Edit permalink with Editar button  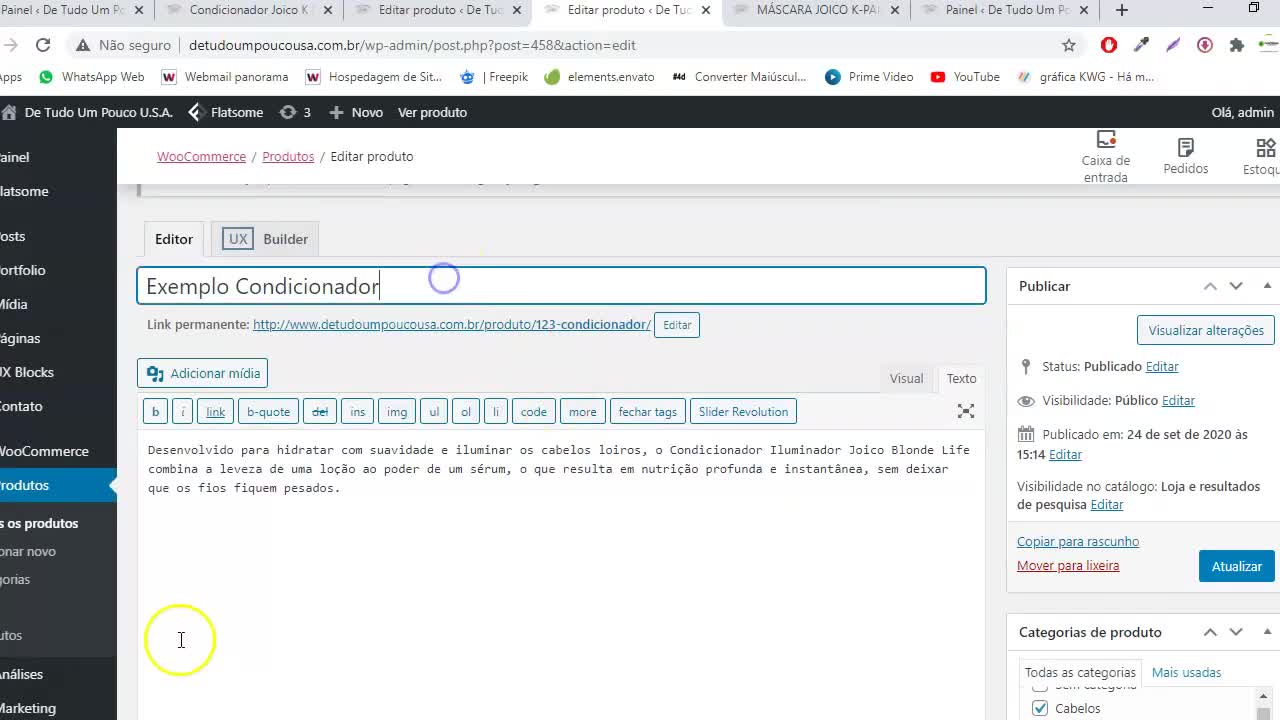click(677, 325)
